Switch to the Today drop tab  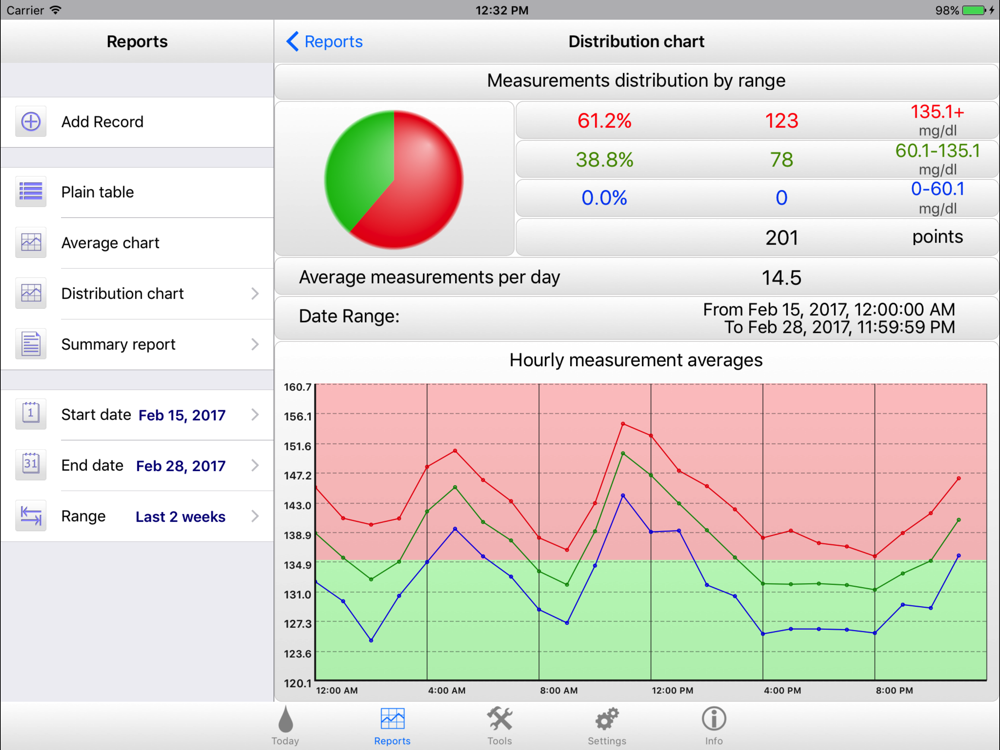pos(285,726)
